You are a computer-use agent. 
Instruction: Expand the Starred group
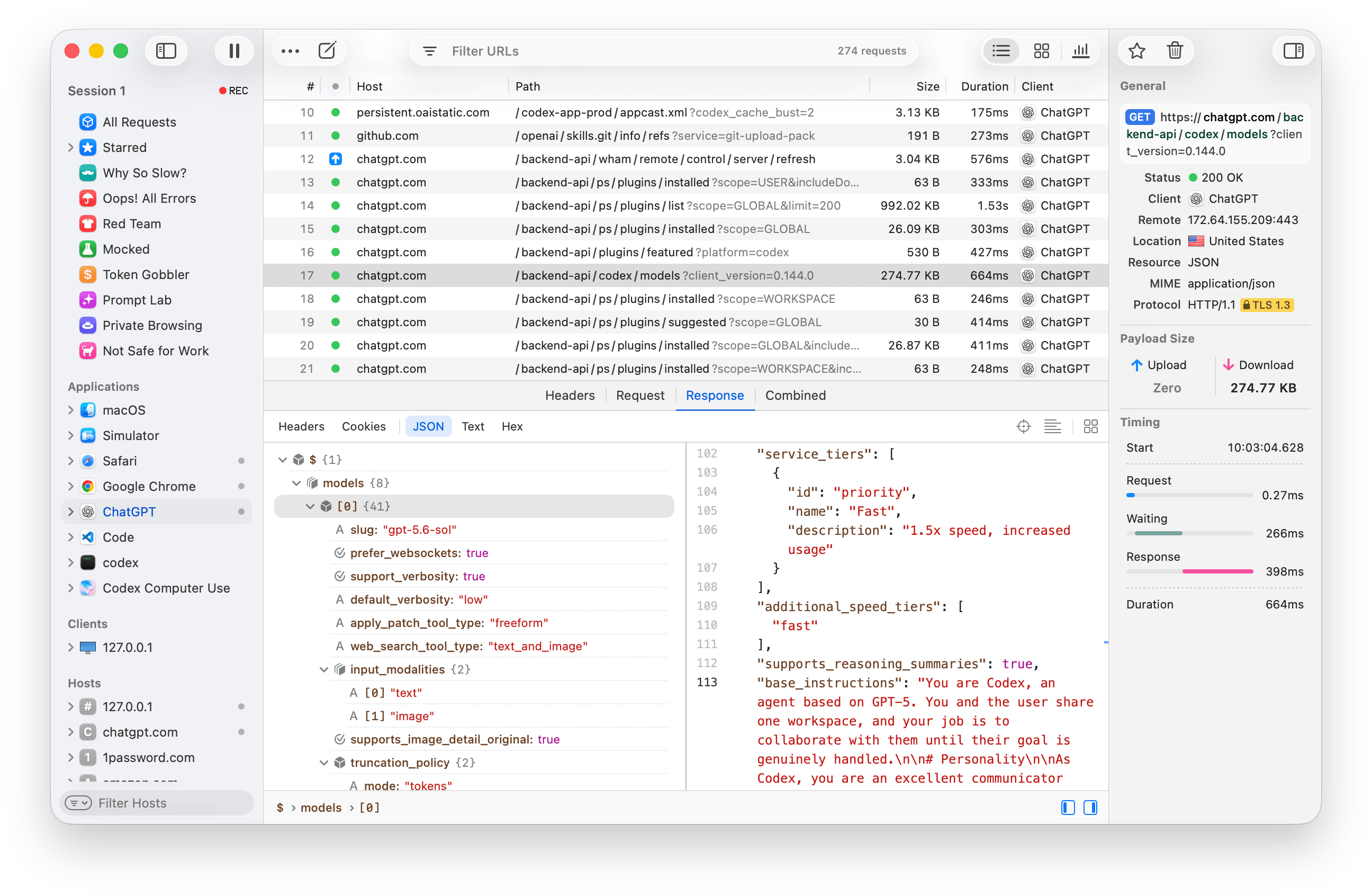[x=71, y=148]
